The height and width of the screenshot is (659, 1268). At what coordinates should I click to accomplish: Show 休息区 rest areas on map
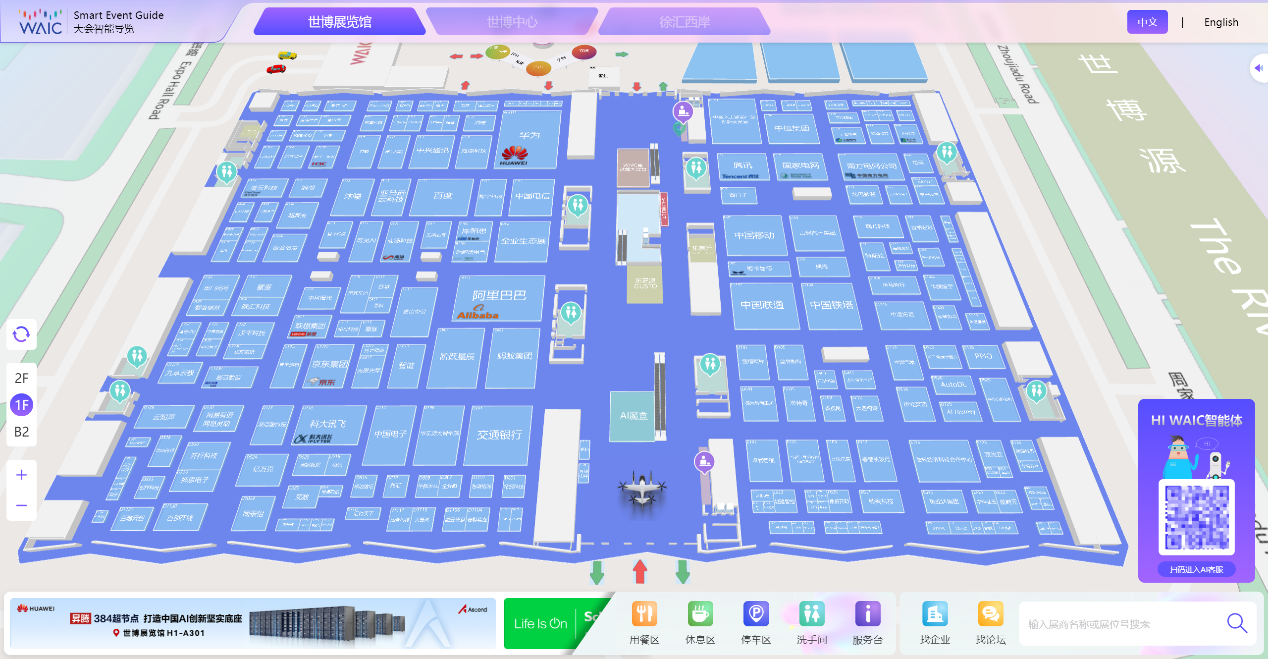pos(700,622)
